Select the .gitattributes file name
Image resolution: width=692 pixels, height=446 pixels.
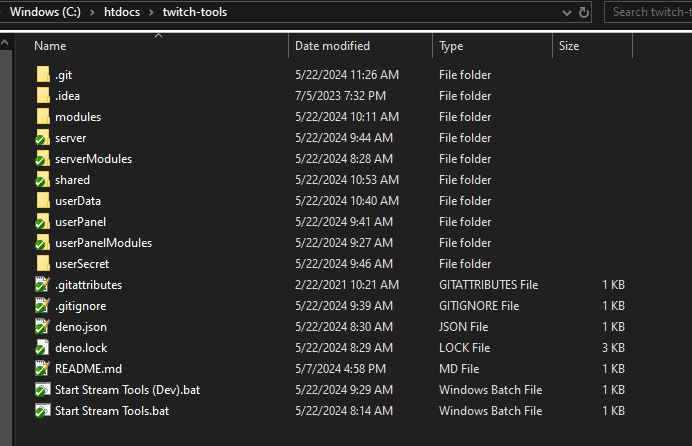coord(87,285)
